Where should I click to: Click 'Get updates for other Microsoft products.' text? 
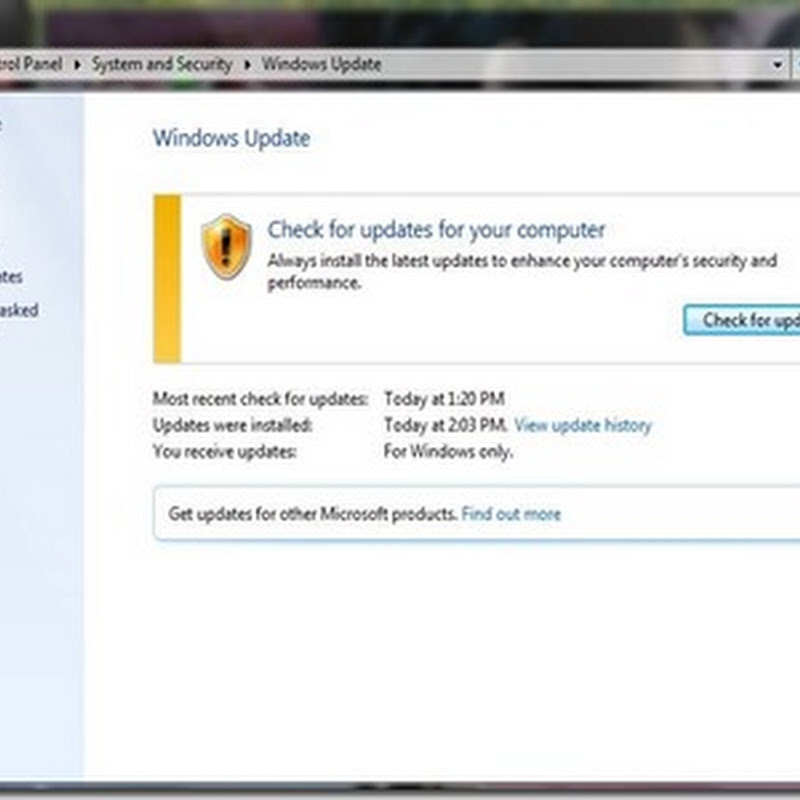click(x=312, y=514)
